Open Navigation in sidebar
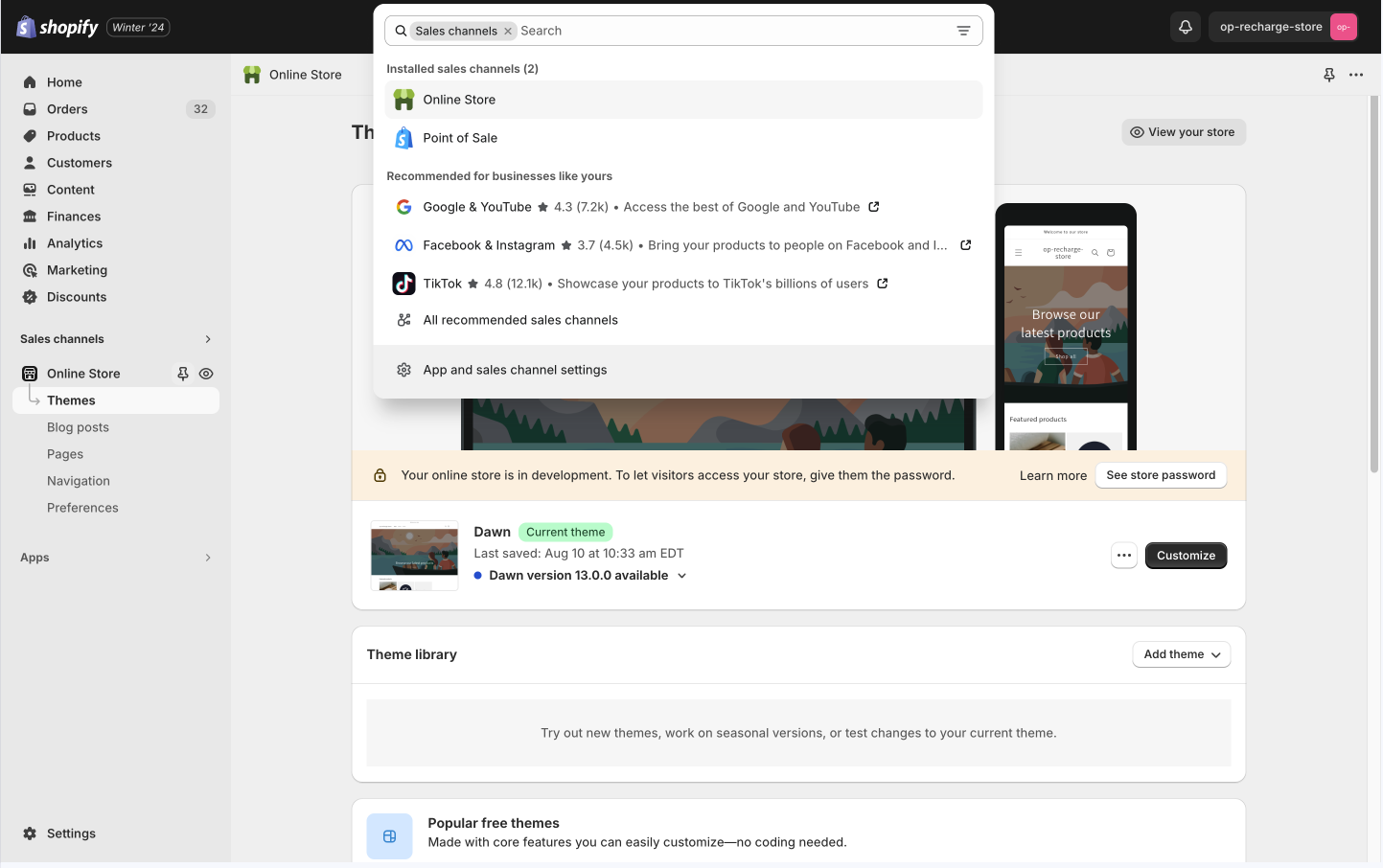The image size is (1383, 868). pyautogui.click(x=79, y=481)
